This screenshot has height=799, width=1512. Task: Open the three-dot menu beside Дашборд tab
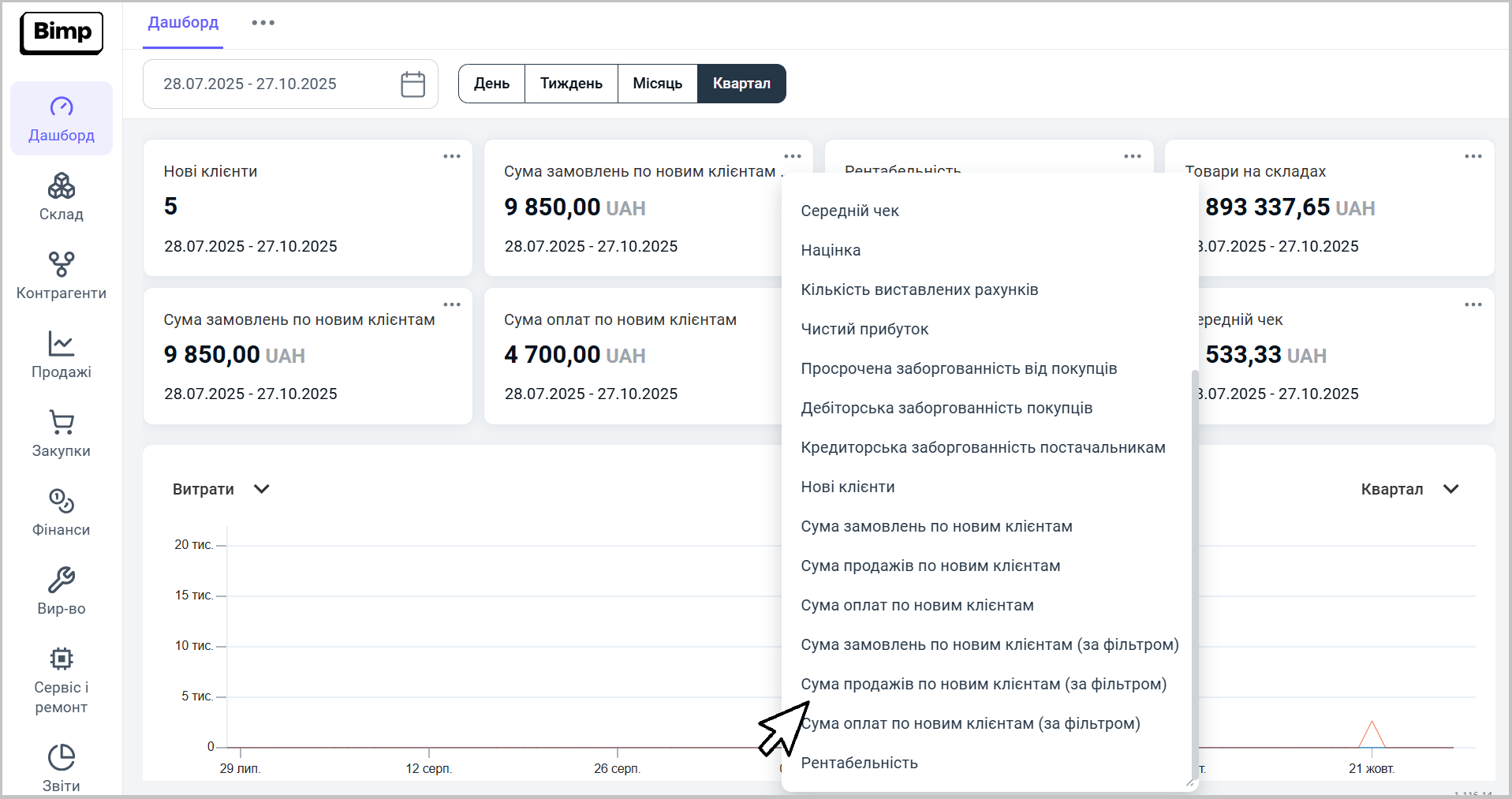[263, 23]
